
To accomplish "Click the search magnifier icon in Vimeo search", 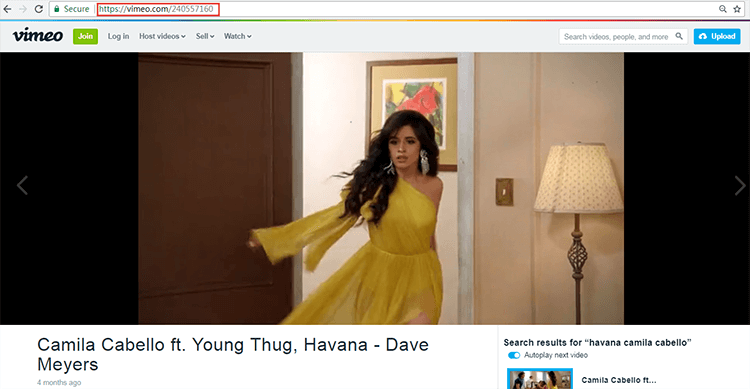I will point(679,36).
